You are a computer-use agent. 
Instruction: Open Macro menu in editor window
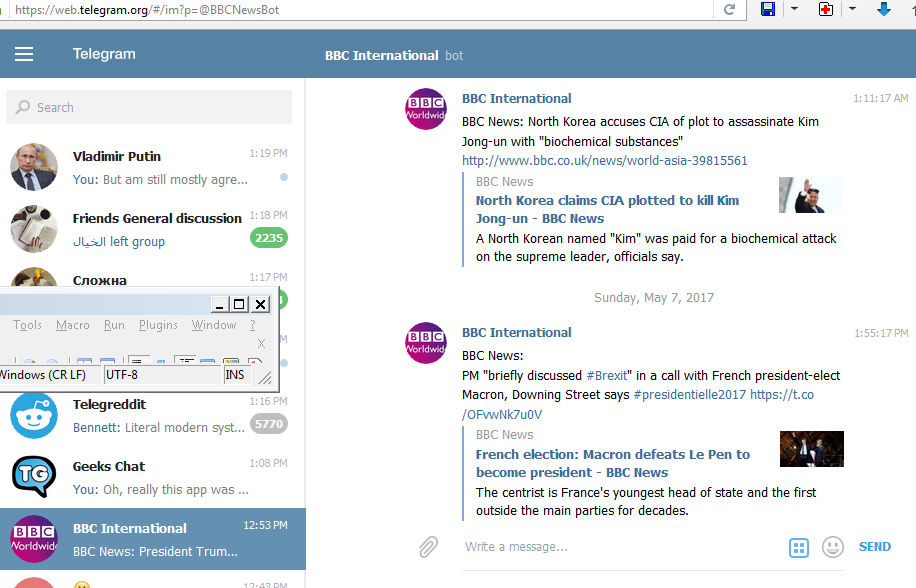(x=72, y=325)
